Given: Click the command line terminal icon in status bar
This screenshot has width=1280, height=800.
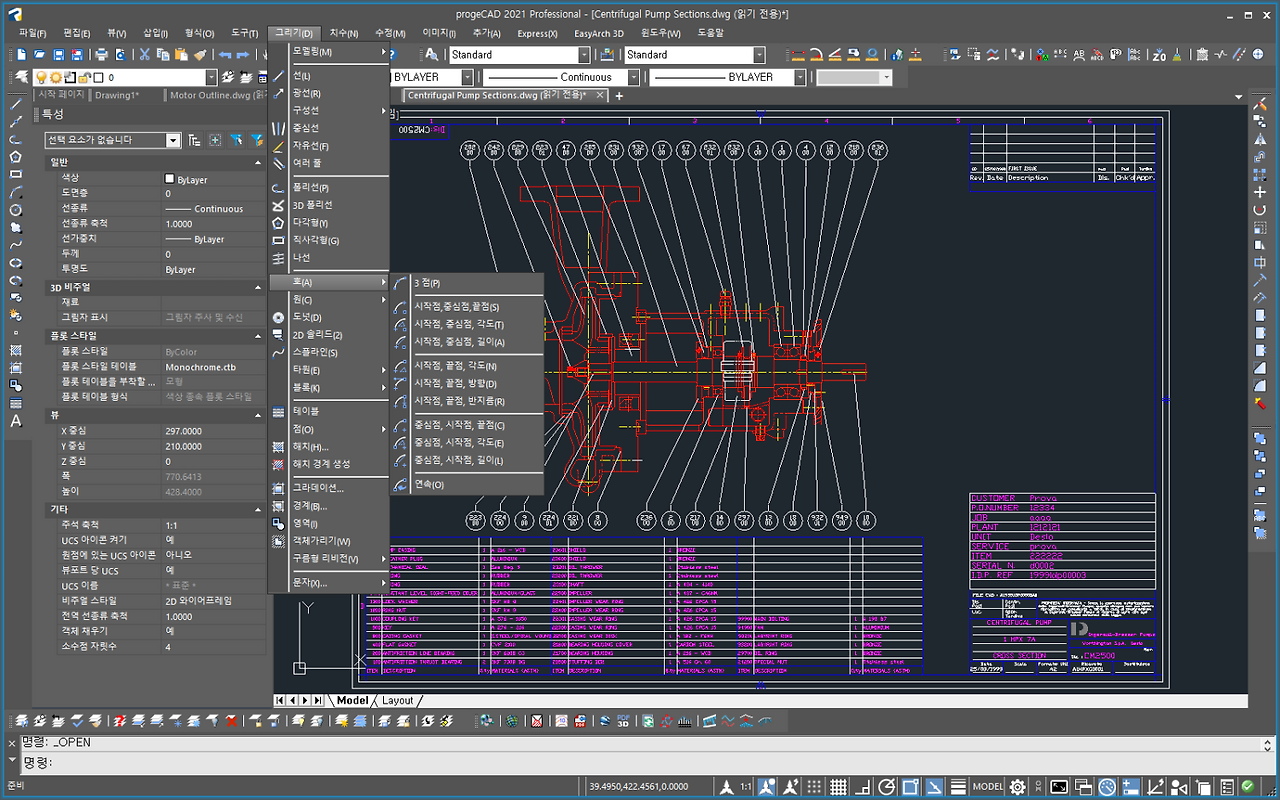Looking at the screenshot, I should (x=1058, y=787).
